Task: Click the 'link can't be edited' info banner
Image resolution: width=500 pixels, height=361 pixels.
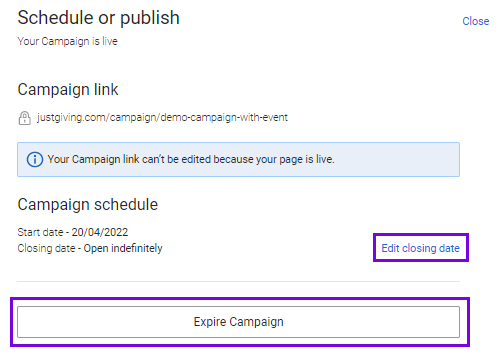Action: (238, 159)
